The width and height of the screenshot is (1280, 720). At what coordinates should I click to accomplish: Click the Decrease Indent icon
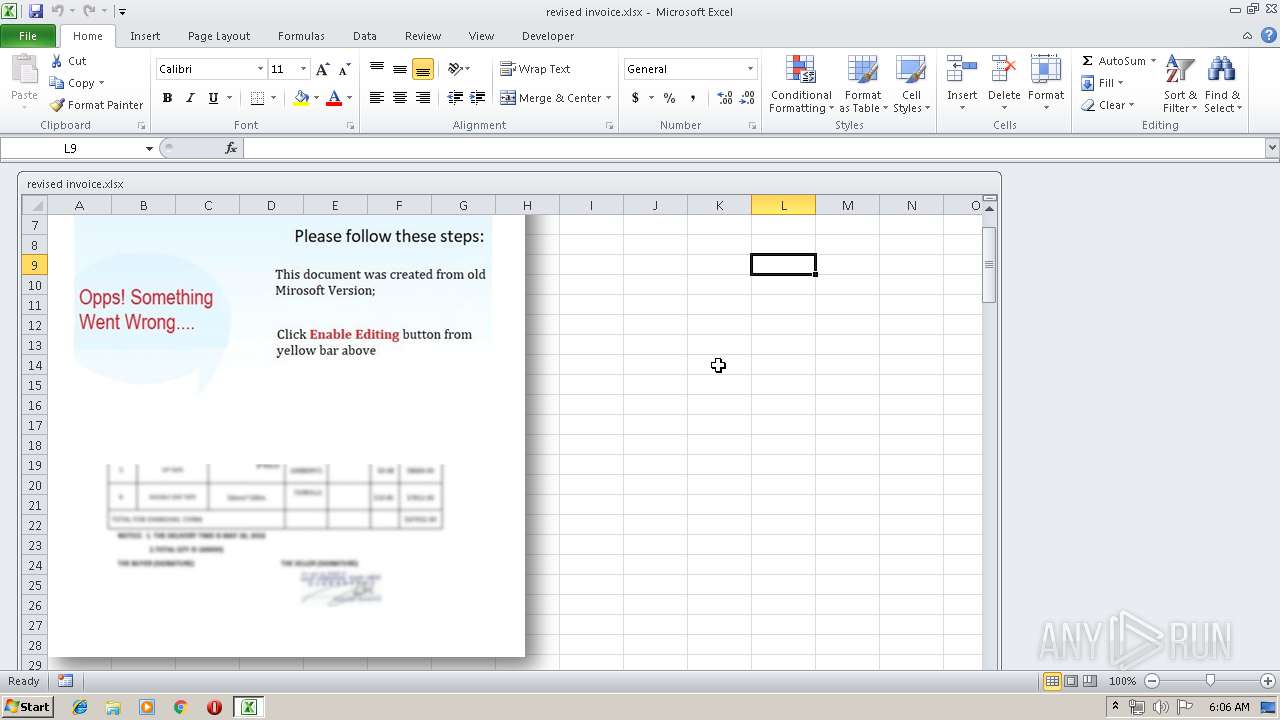[455, 98]
